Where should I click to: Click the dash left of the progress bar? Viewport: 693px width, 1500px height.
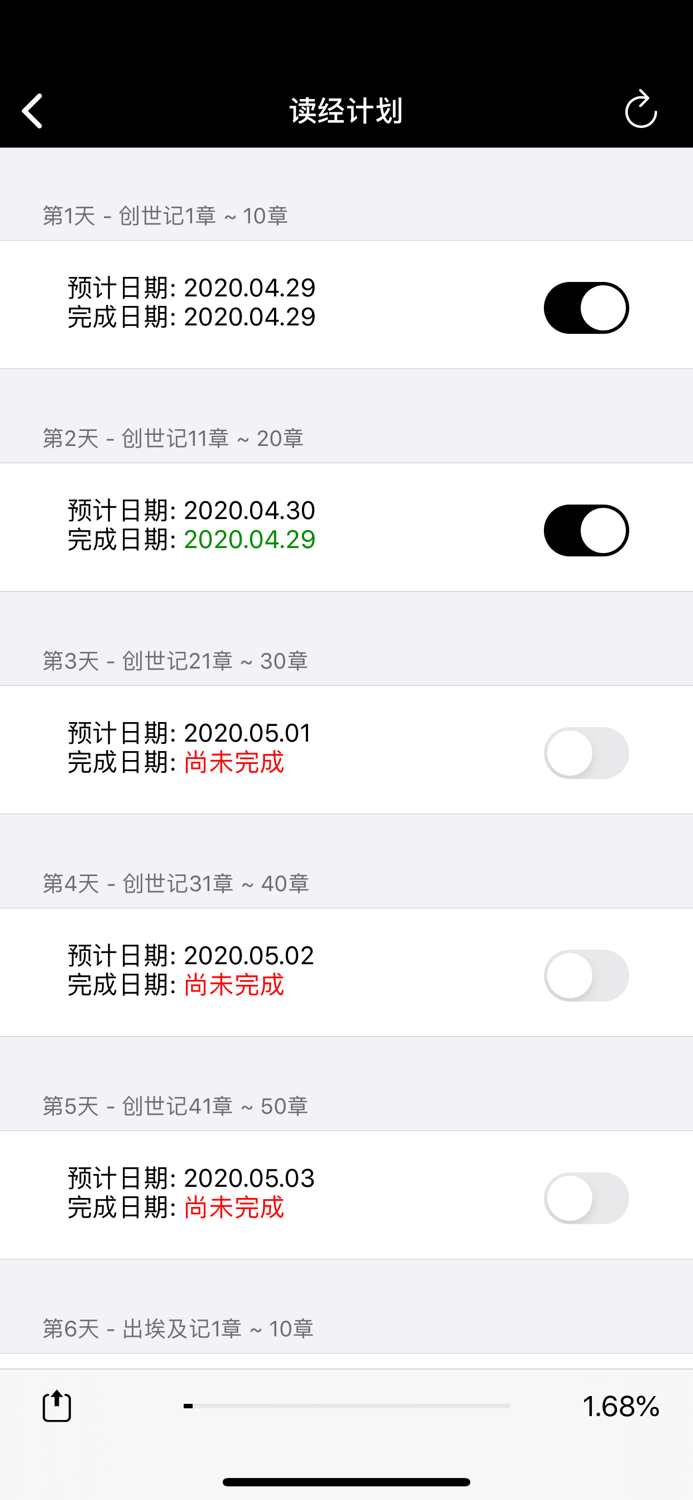point(186,1405)
